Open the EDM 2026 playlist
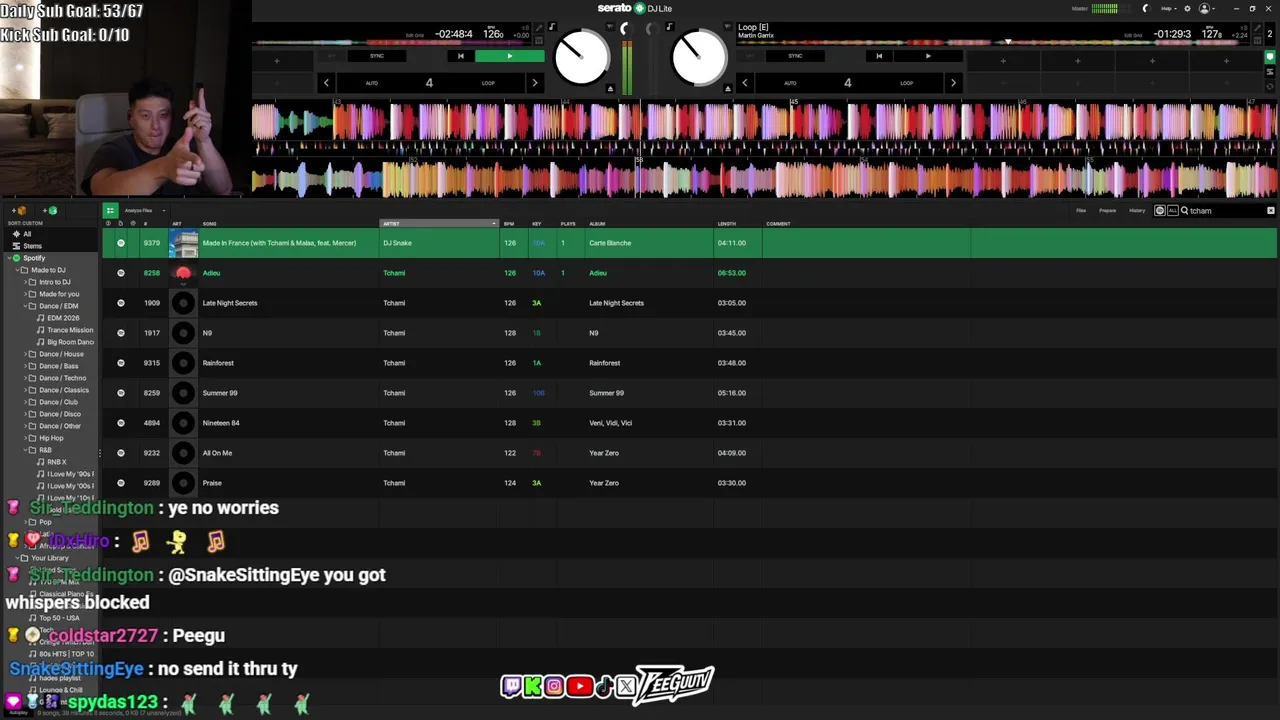The height and width of the screenshot is (720, 1280). (62, 318)
